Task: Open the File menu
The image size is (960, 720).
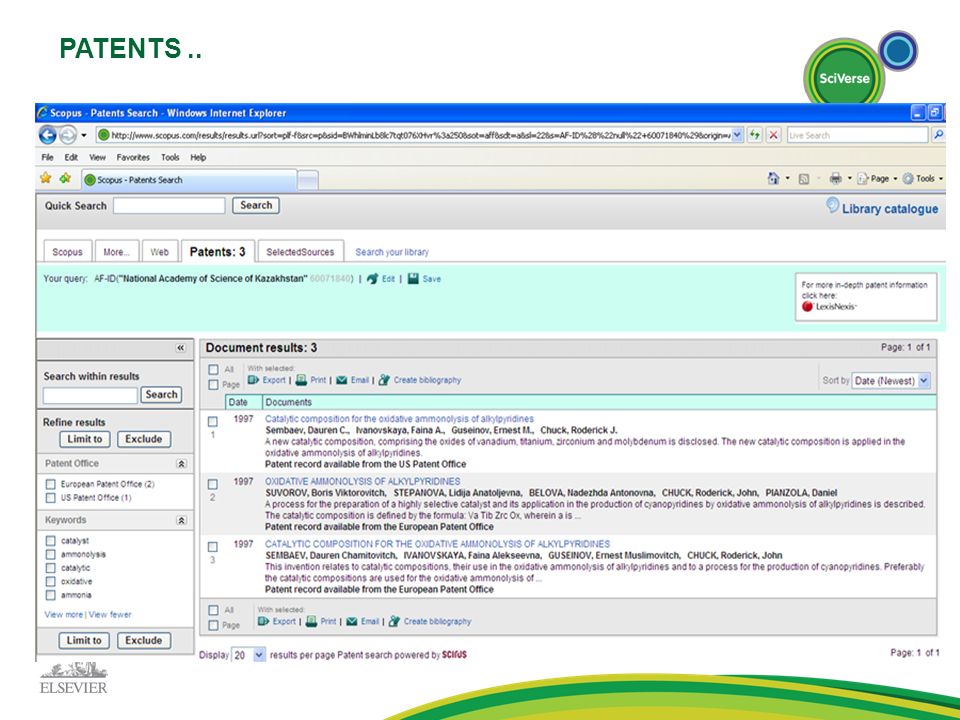Action: pyautogui.click(x=47, y=157)
